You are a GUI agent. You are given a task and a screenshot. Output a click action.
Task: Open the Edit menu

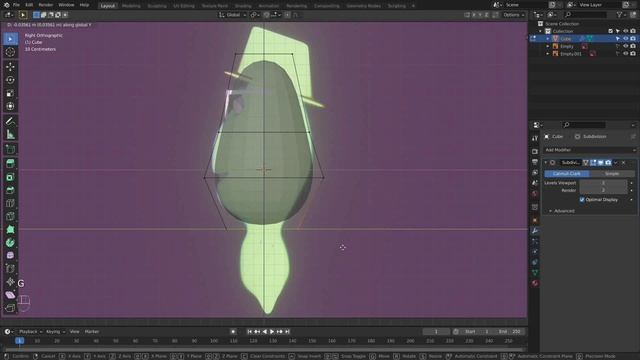29,5
